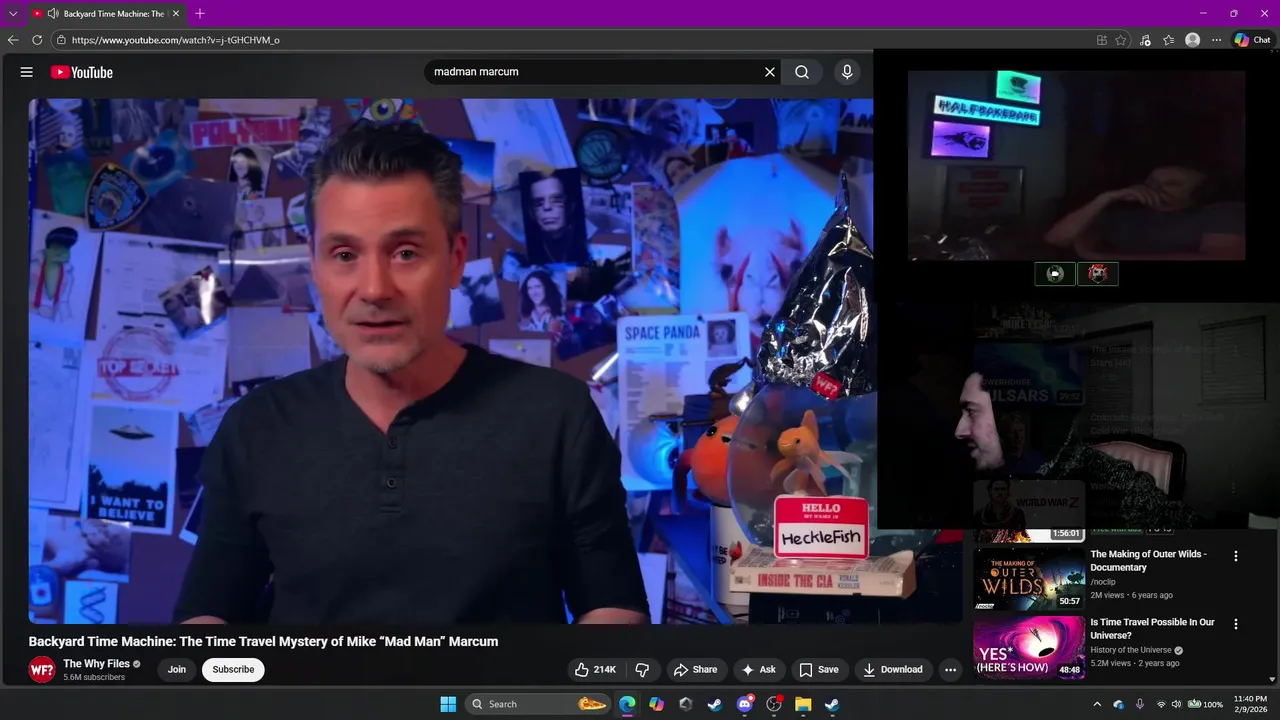Viewport: 1280px width, 720px height.
Task: Subscribe to The Why Files
Action: pyautogui.click(x=233, y=670)
